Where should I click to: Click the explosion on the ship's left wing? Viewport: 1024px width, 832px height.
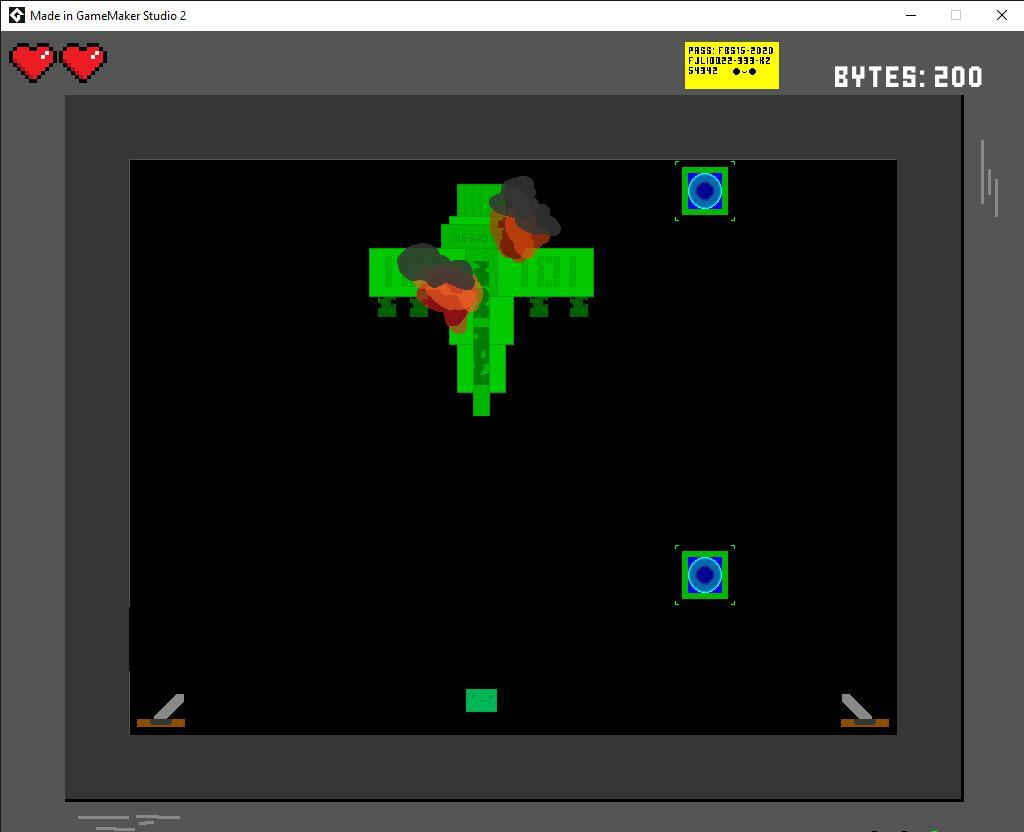click(442, 285)
